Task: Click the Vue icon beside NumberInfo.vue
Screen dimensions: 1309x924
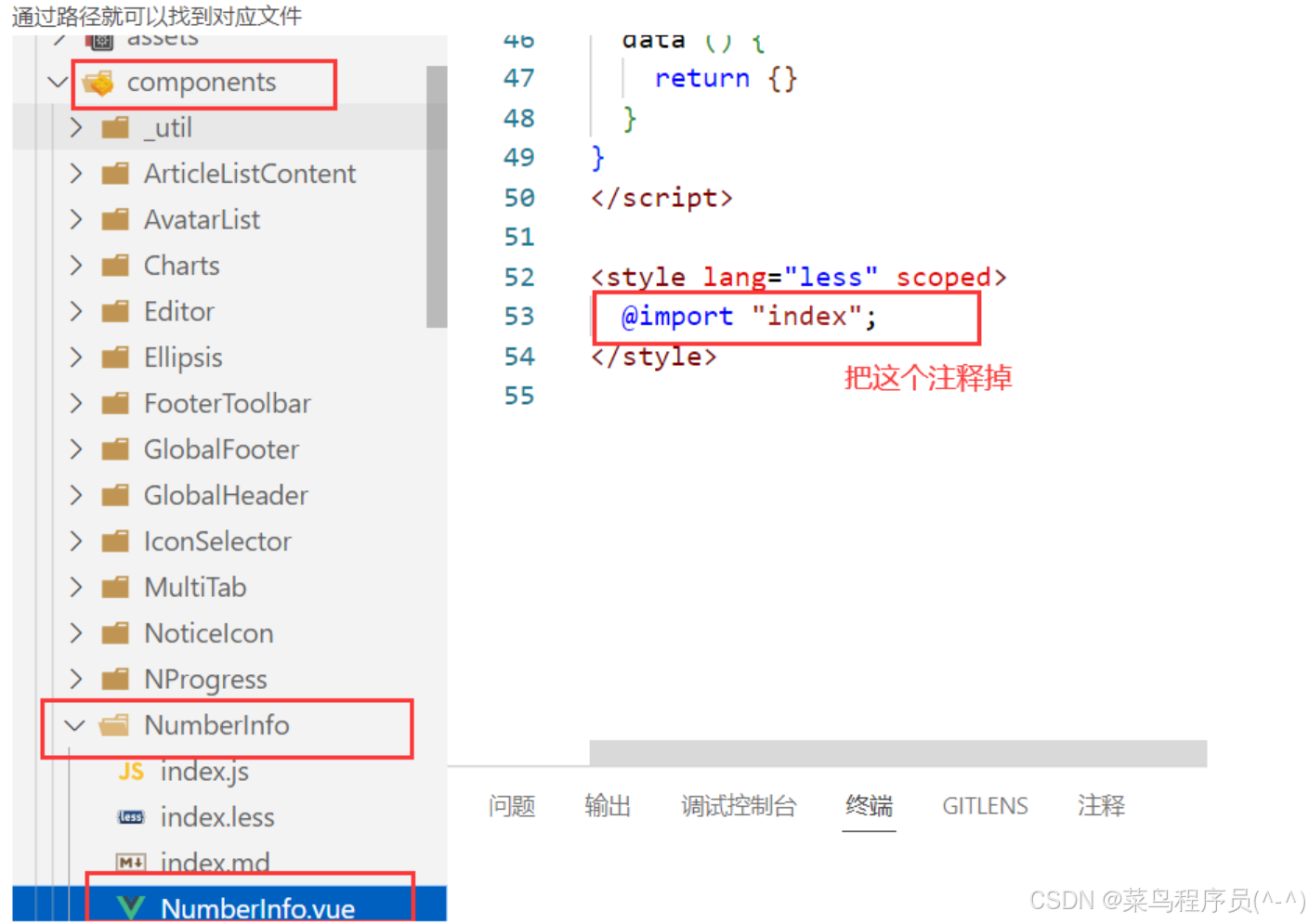Action: [131, 907]
